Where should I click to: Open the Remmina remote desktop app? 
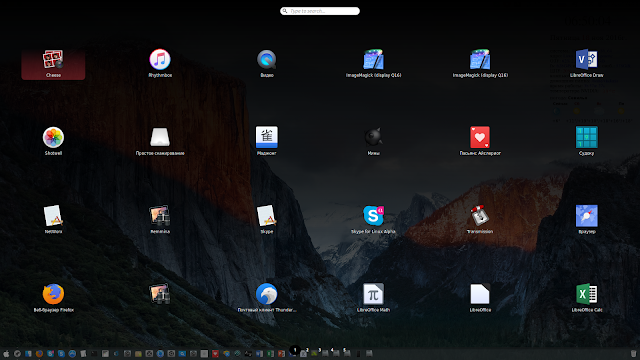point(160,216)
